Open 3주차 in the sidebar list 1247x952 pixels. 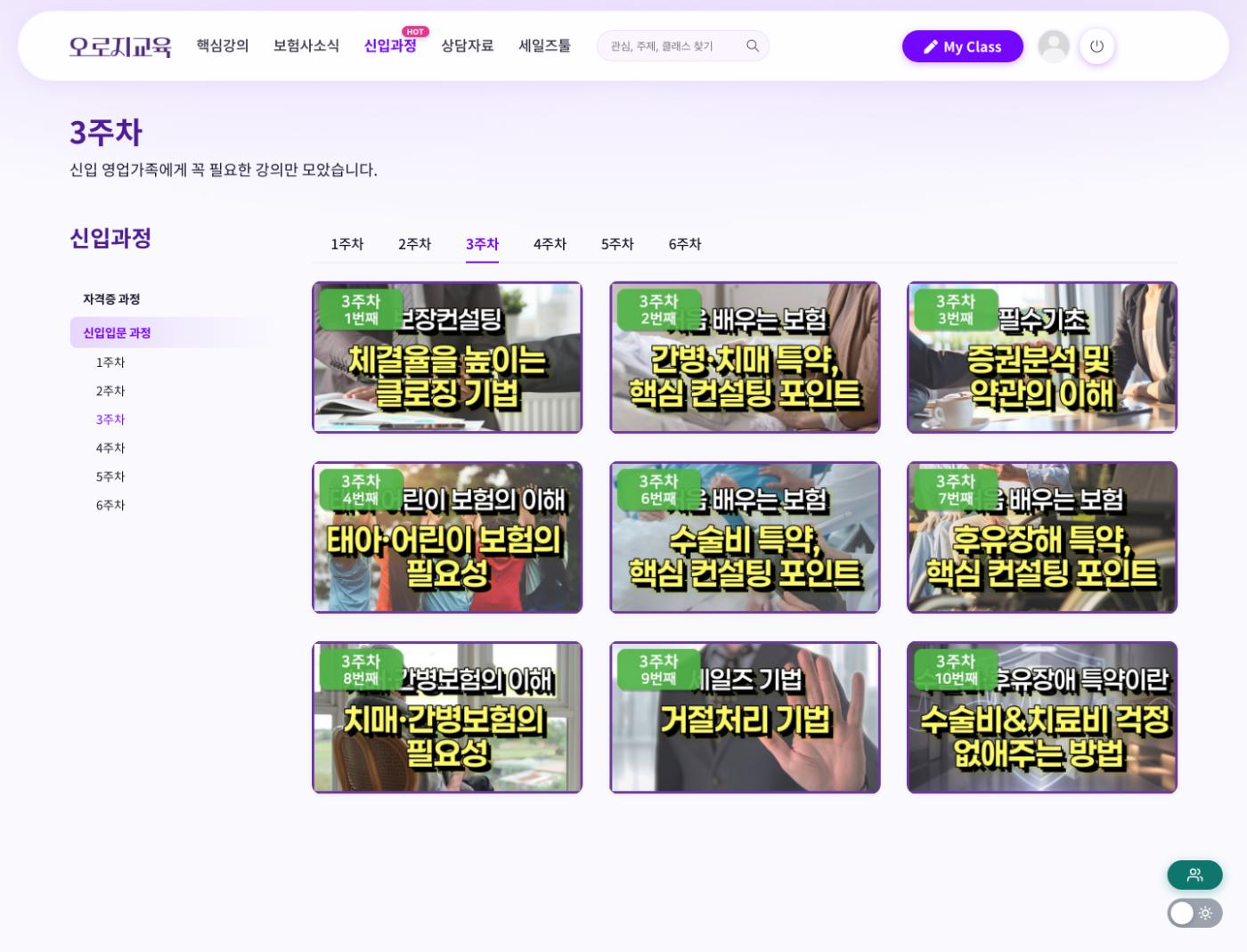[110, 419]
